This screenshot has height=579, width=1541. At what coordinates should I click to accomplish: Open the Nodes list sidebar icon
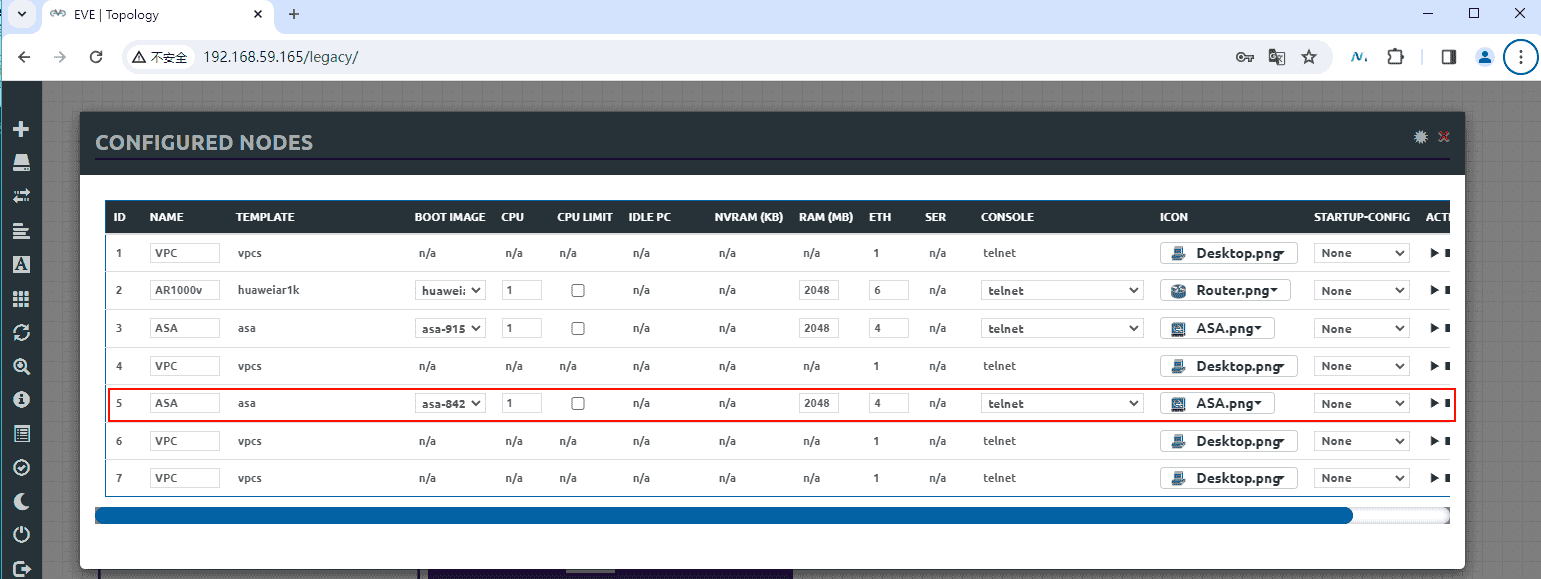click(x=21, y=162)
